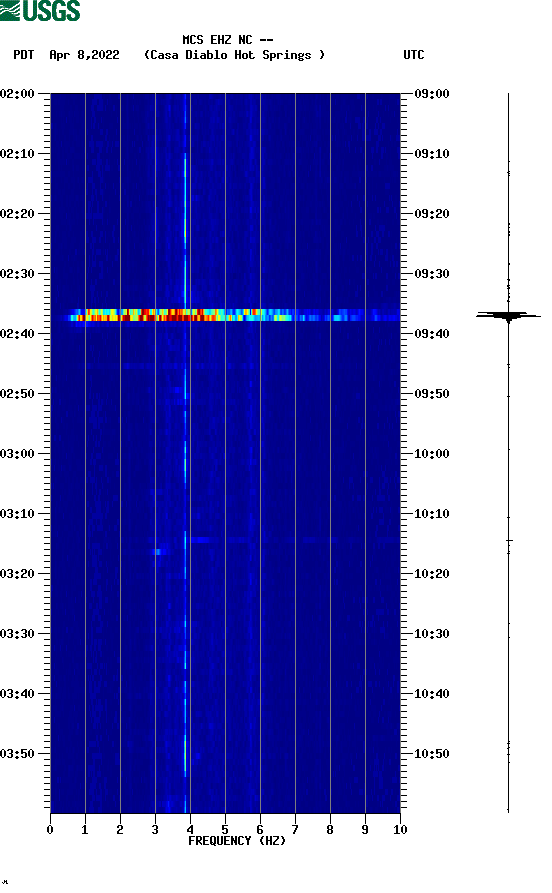
Task: Click the 4 Hz frequency tick label
Action: (190, 829)
